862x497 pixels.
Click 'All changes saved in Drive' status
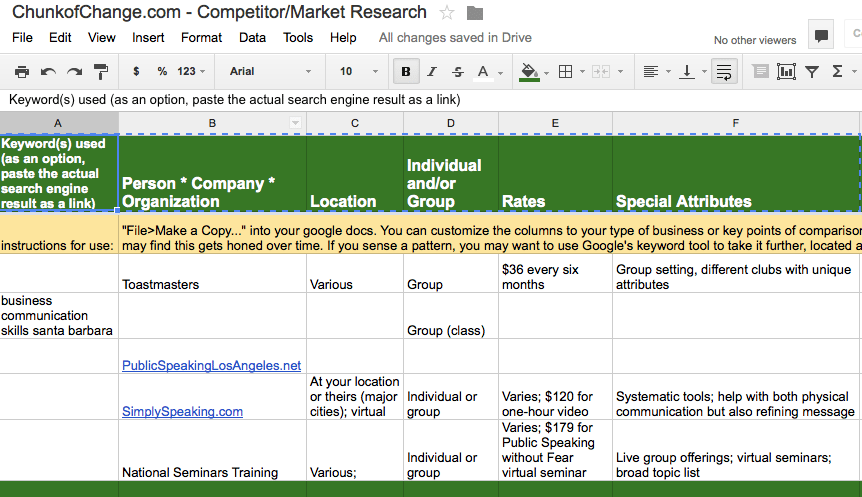455,37
